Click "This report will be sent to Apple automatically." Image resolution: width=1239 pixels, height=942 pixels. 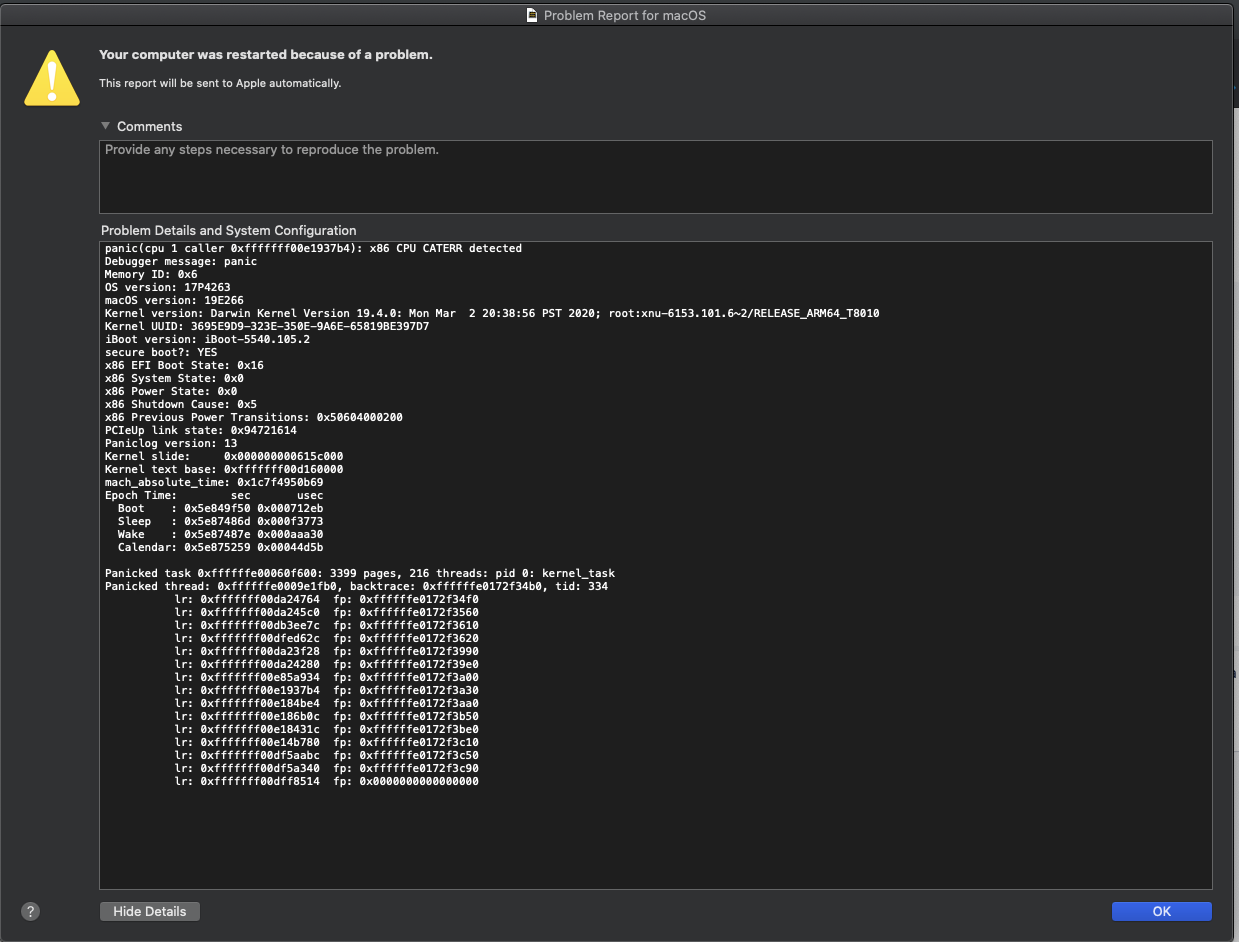click(x=220, y=83)
